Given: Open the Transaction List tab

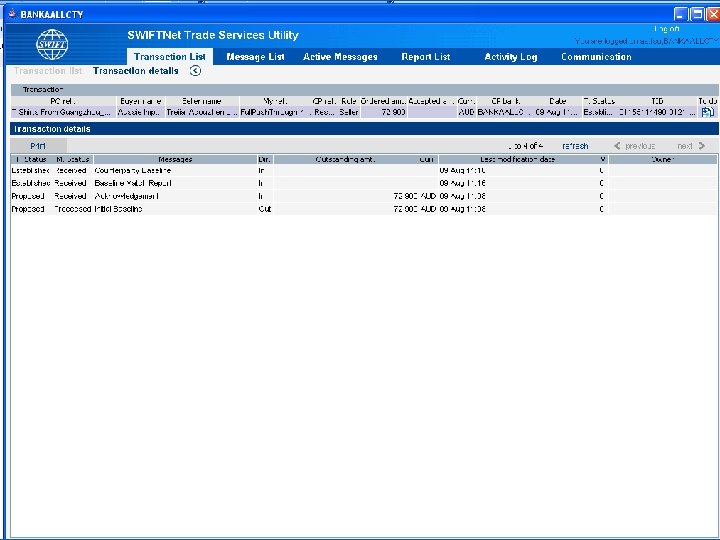Looking at the screenshot, I should [x=169, y=56].
